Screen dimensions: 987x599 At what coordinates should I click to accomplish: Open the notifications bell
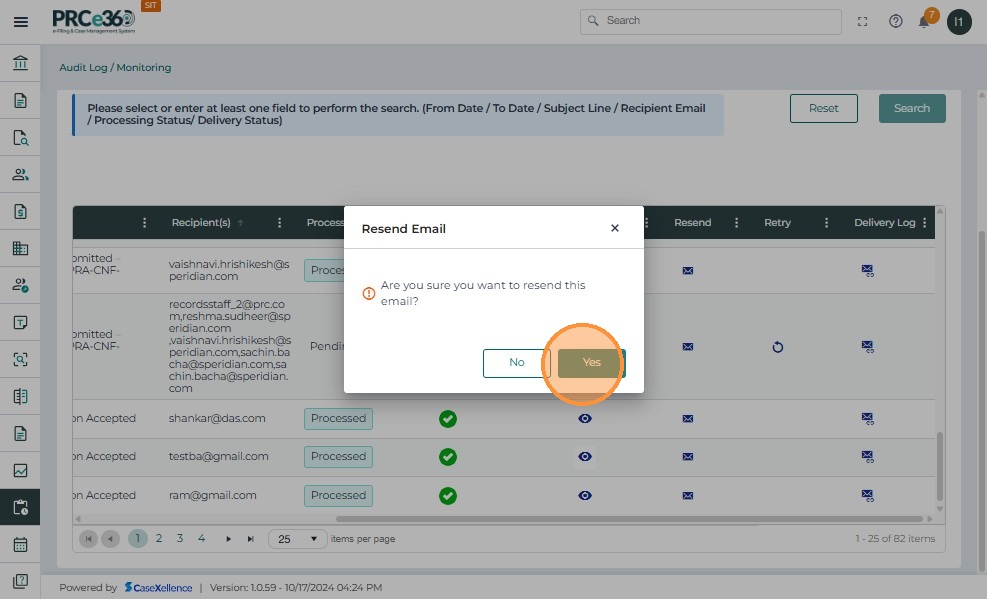(x=924, y=22)
